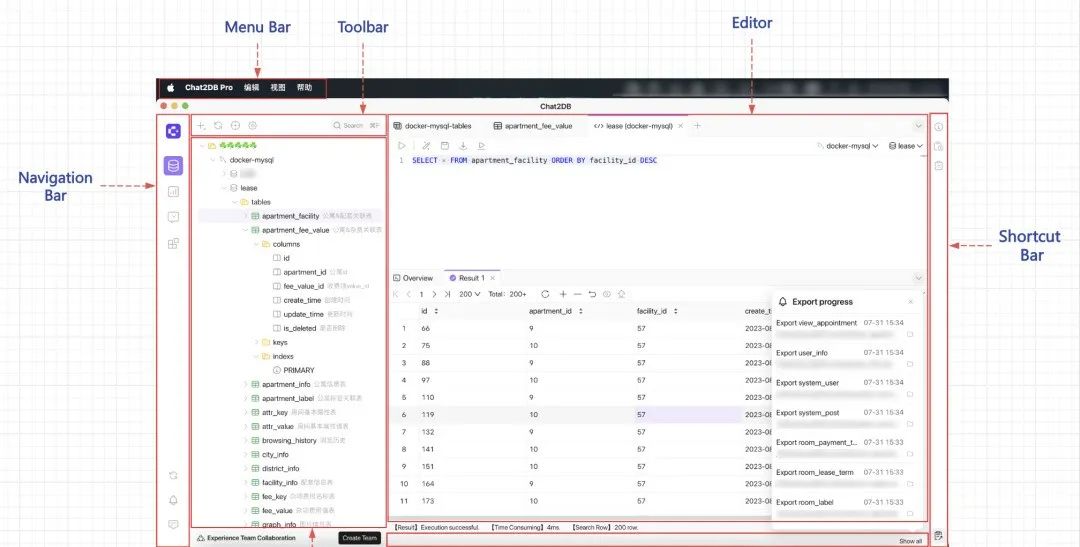
Task: Collapse the apartment_fee_value table node
Action: 245,230
